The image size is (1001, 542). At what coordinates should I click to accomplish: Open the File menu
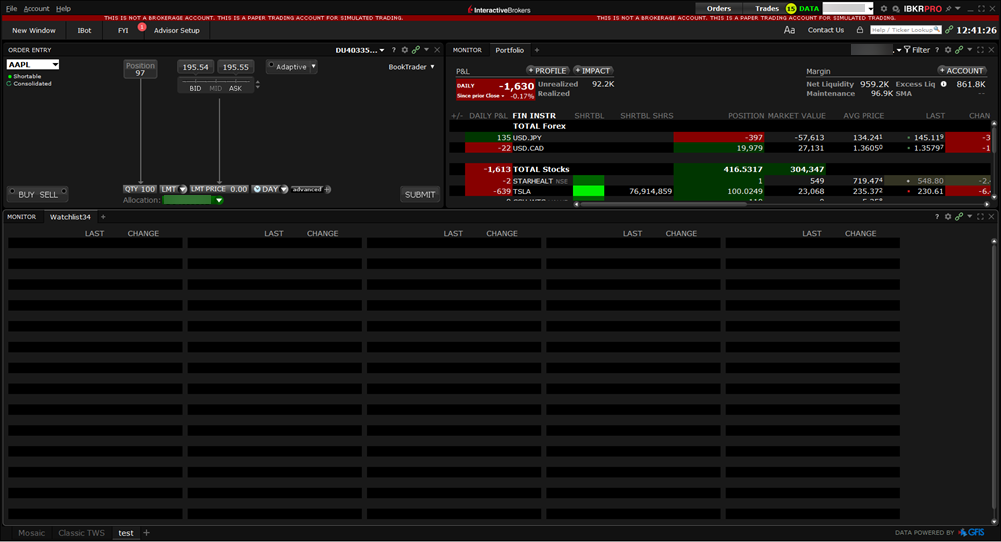[11, 9]
